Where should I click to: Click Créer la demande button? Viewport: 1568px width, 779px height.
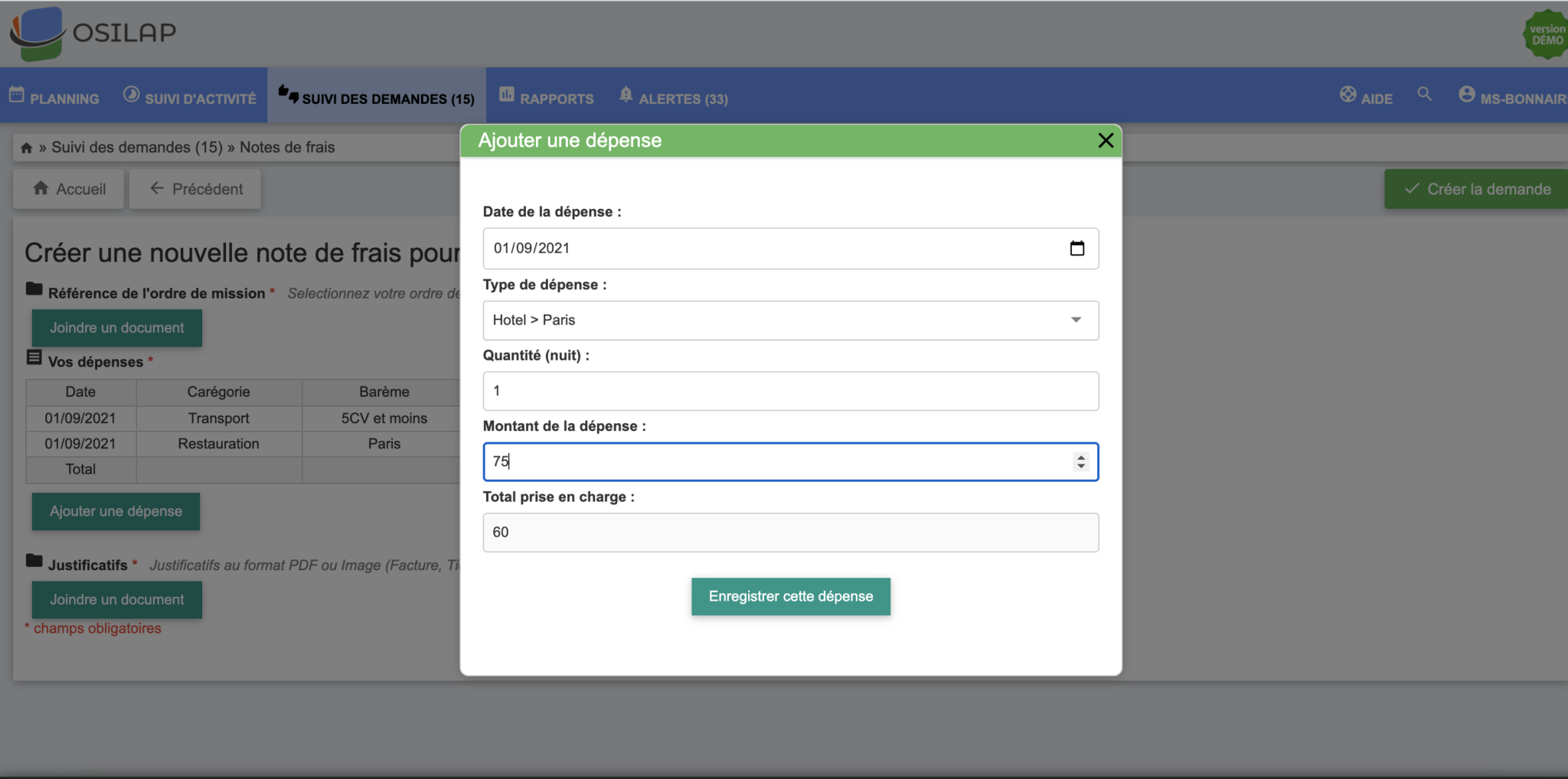1476,189
